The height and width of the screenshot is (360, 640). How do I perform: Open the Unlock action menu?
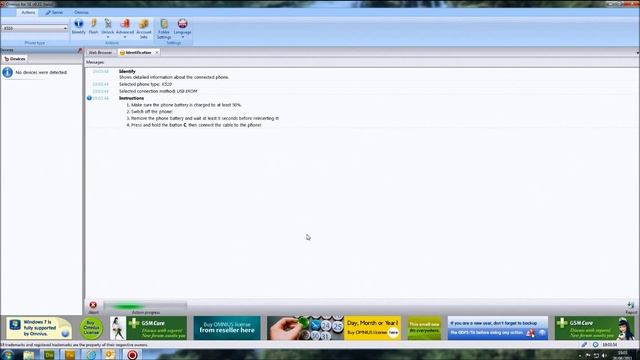[108, 29]
